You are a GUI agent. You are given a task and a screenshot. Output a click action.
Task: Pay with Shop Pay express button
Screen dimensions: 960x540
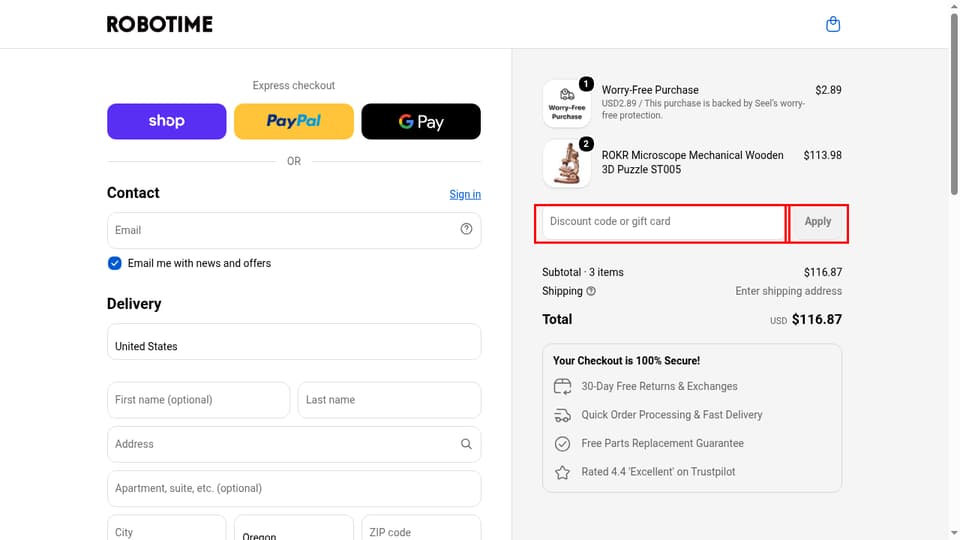(167, 121)
